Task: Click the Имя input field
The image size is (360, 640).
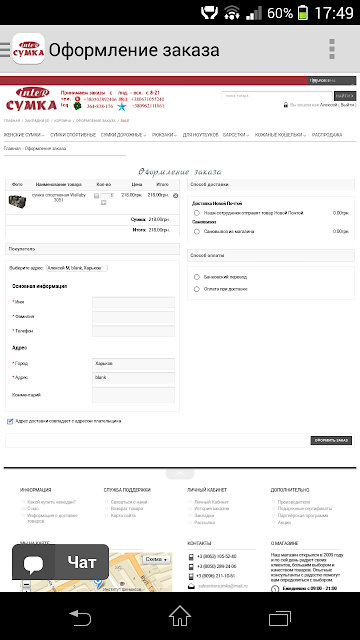Action: pos(133,302)
